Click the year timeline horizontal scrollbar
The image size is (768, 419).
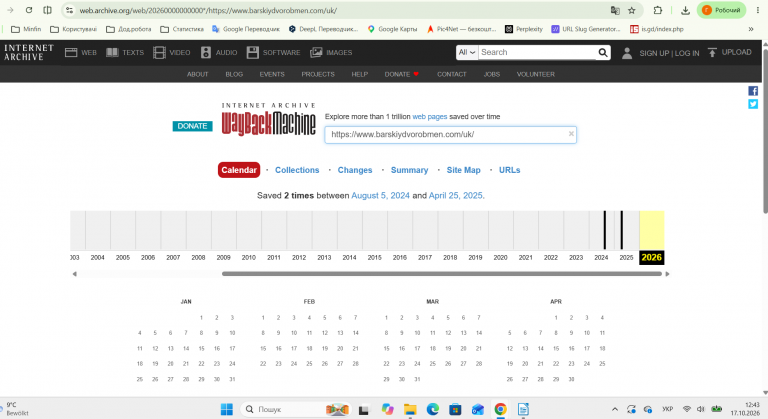point(442,274)
